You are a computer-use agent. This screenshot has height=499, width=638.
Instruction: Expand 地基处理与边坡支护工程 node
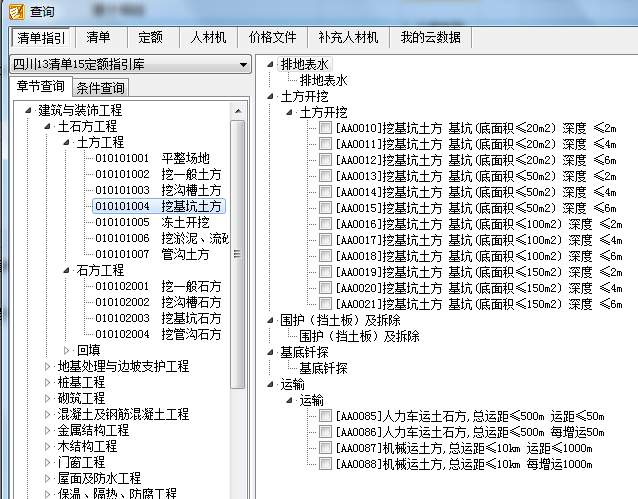click(47, 366)
